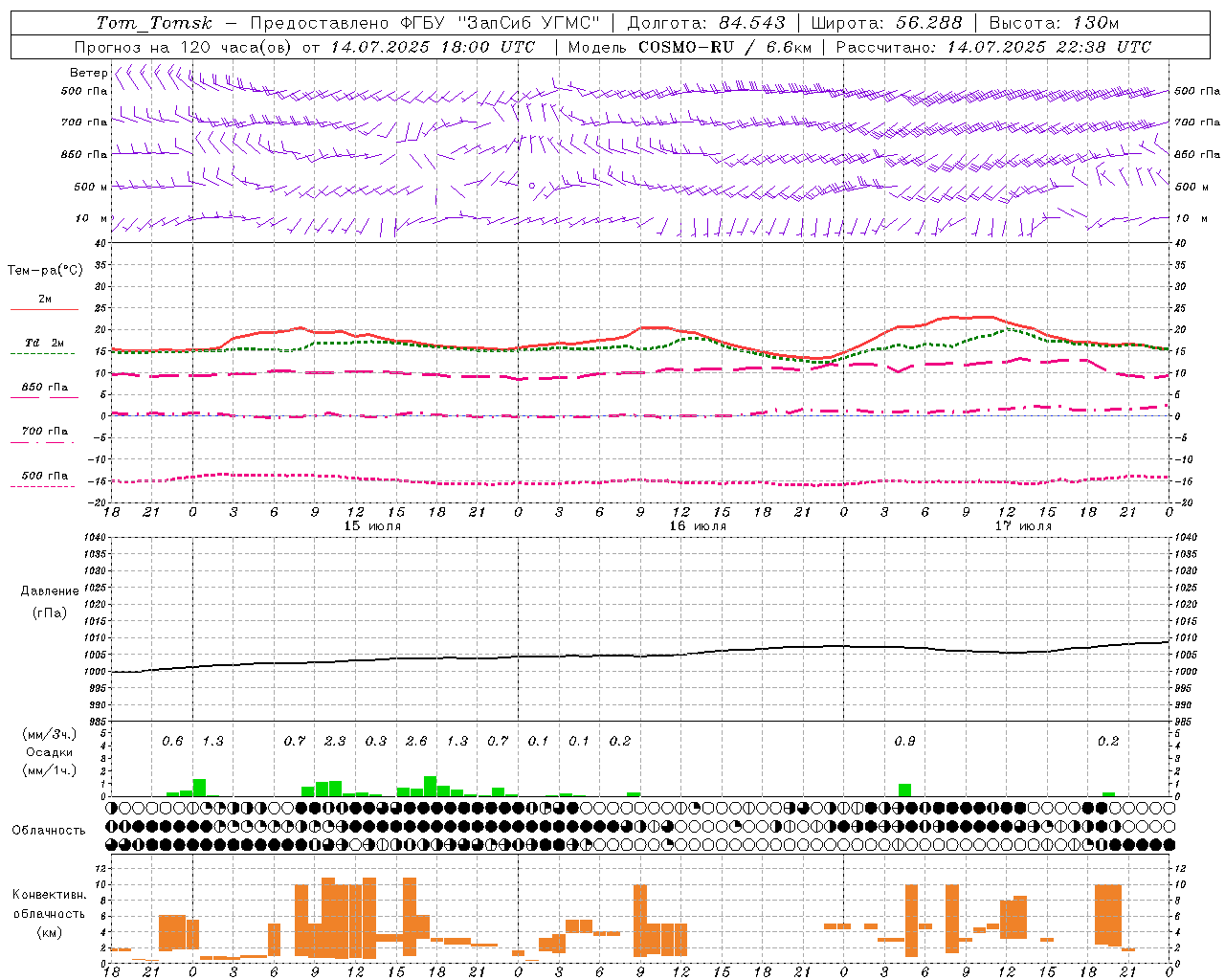Click the Облачность row label
The image size is (1225, 980).
pos(49,831)
